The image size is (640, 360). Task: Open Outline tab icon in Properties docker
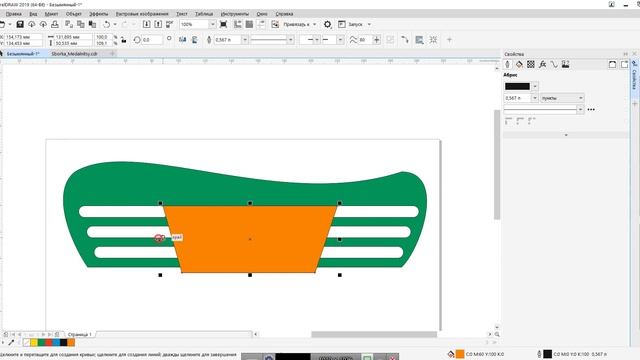pyautogui.click(x=507, y=64)
